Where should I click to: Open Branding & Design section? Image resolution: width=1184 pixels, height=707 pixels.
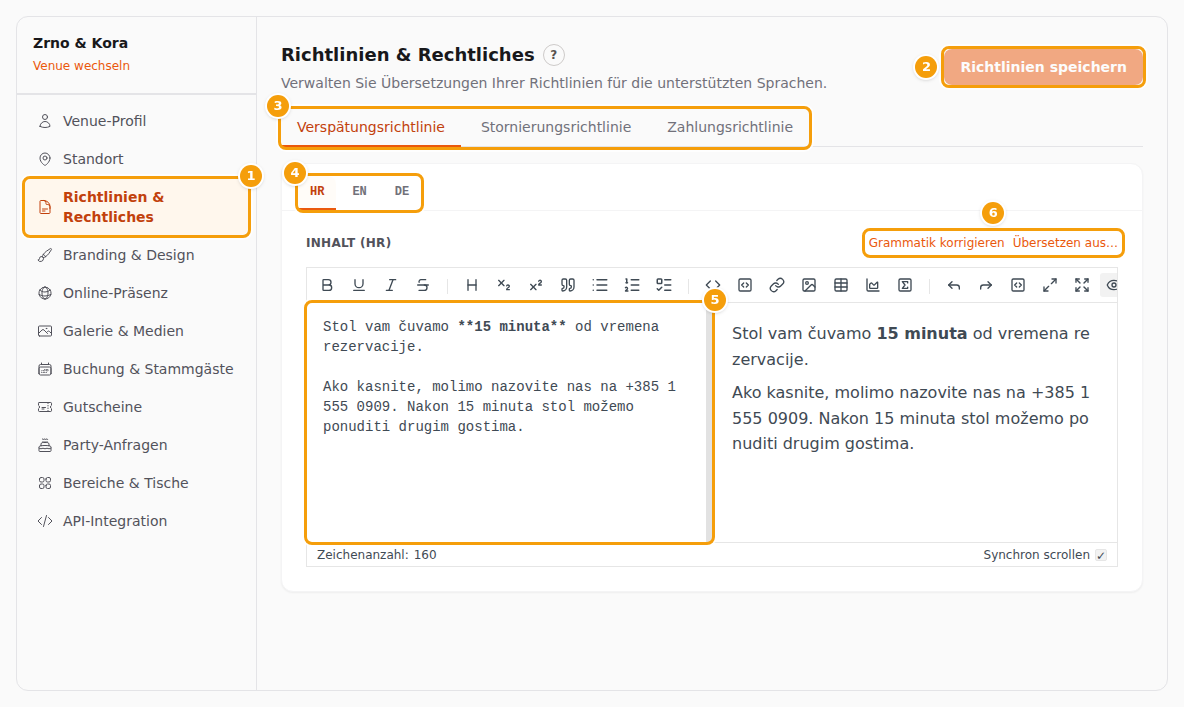136,255
